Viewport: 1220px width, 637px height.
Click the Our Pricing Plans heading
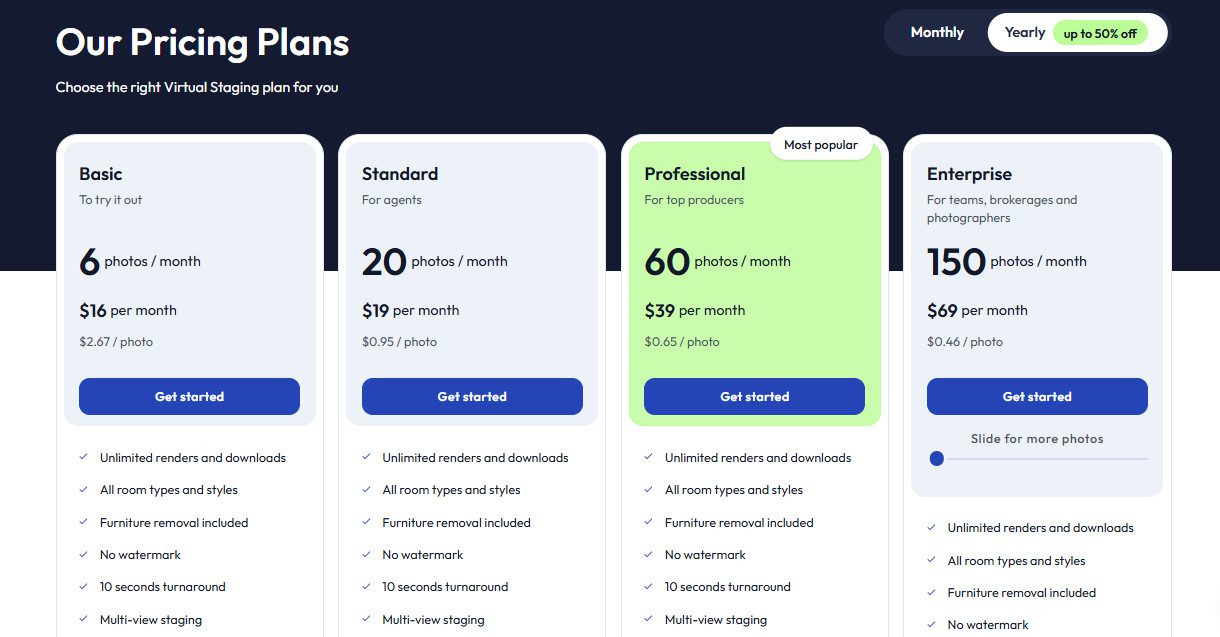(x=202, y=42)
